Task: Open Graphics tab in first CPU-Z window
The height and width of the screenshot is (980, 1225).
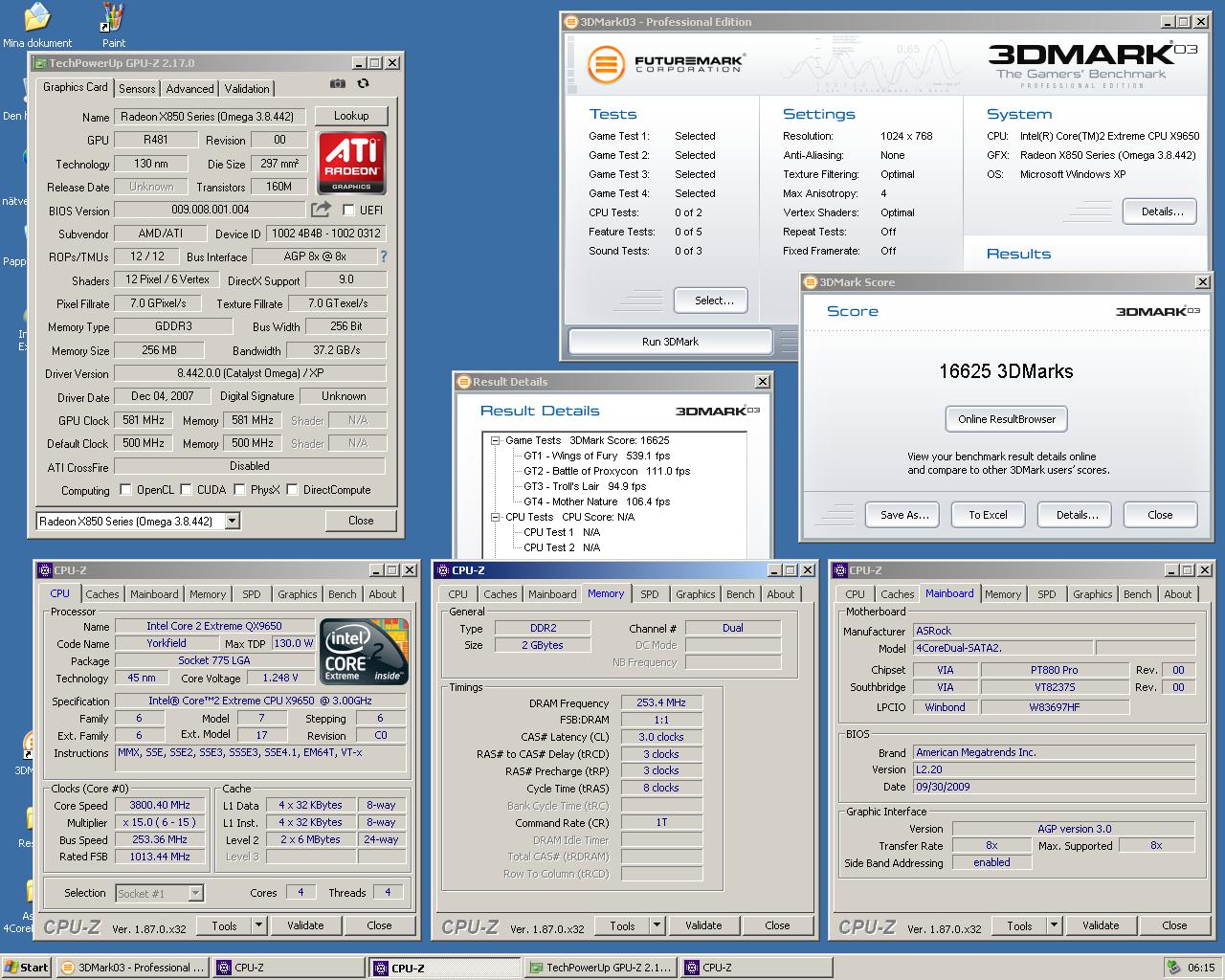Action: pyautogui.click(x=298, y=594)
